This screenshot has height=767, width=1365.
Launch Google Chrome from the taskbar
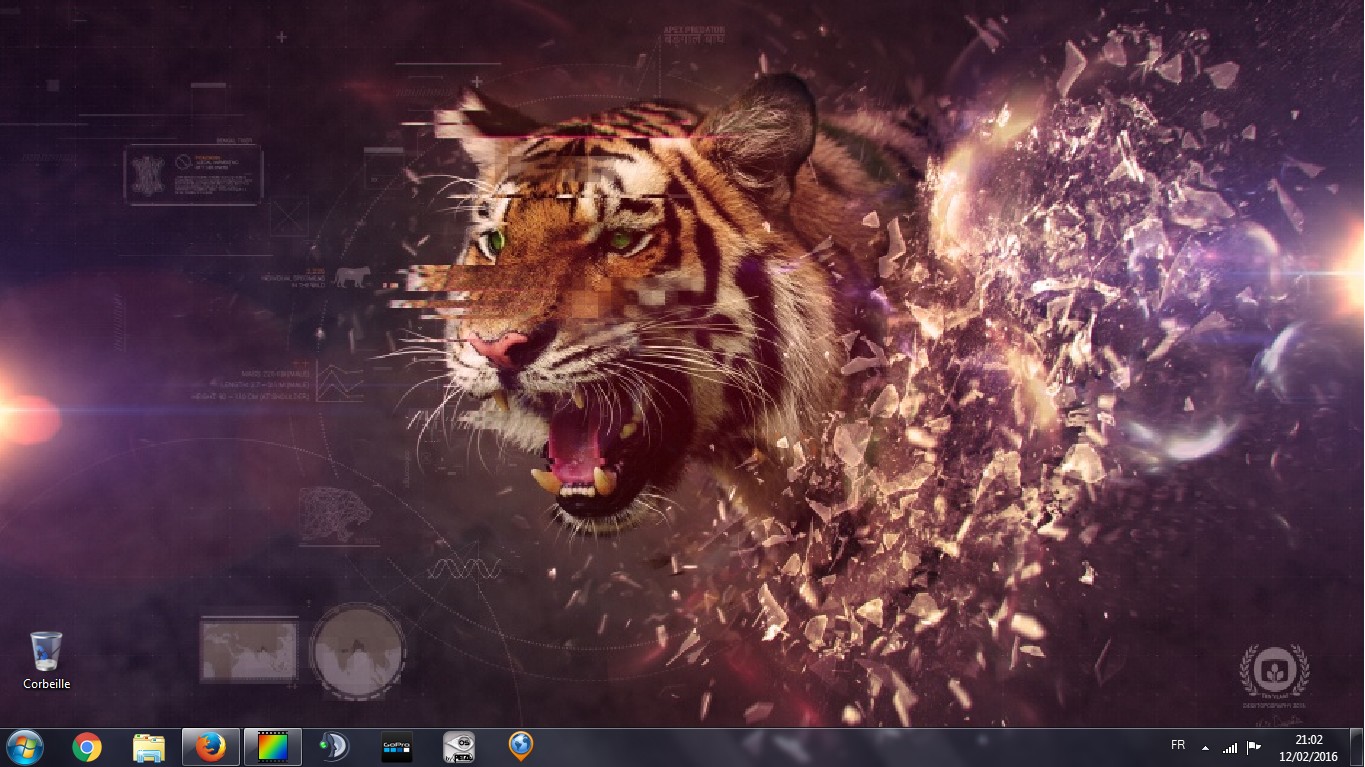point(87,747)
